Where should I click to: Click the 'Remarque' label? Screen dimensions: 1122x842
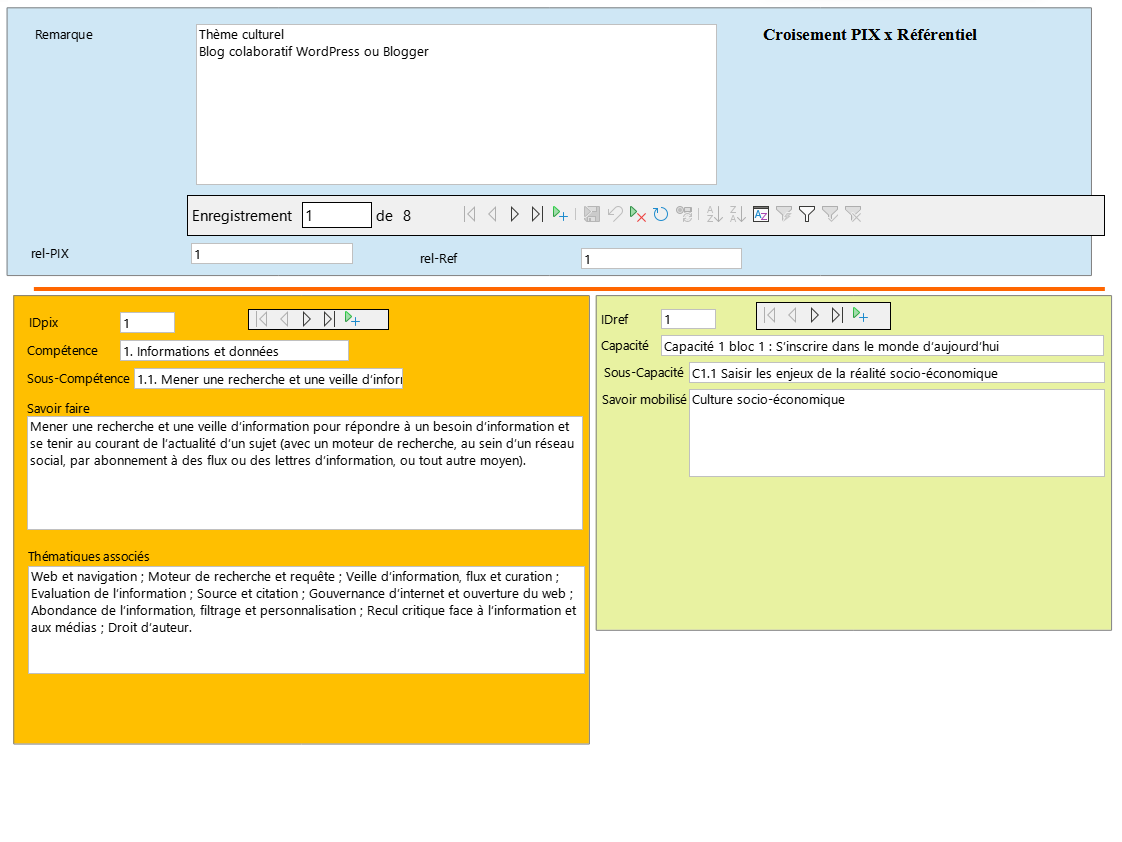(x=64, y=34)
